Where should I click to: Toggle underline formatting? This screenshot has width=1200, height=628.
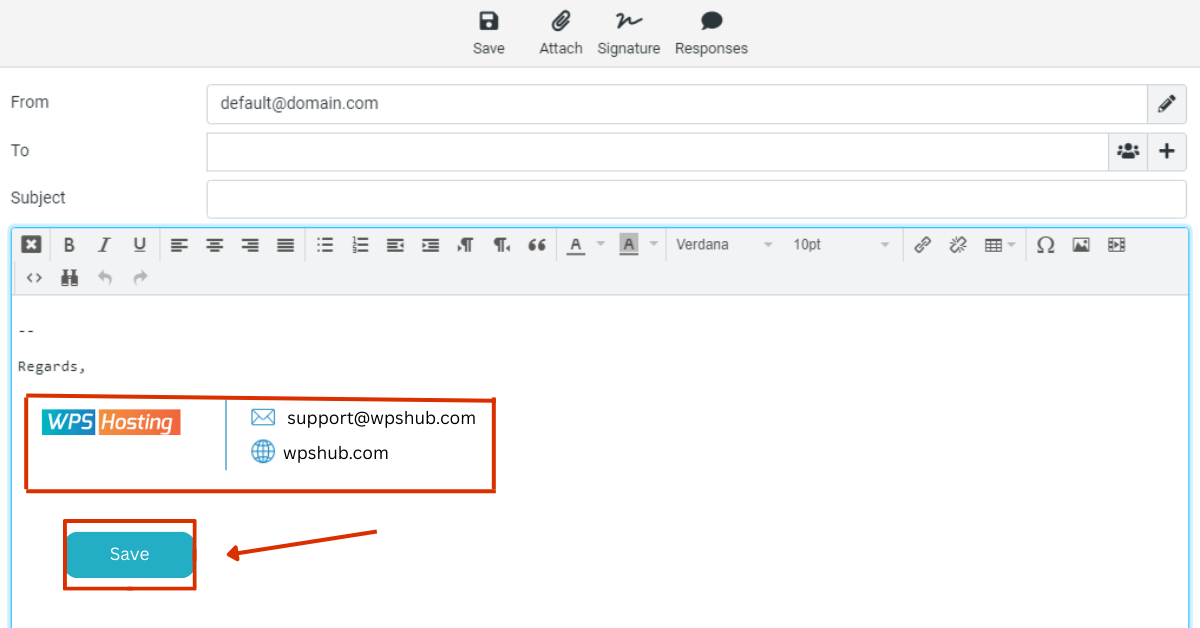139,245
